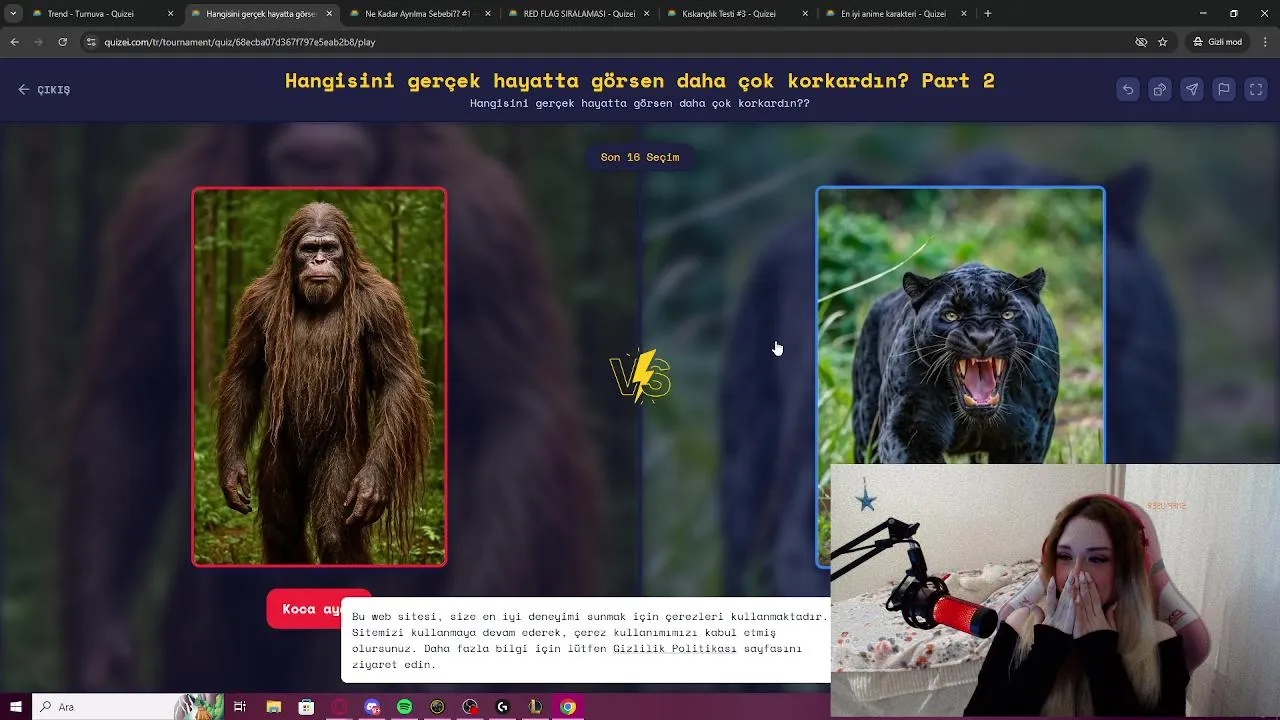Image resolution: width=1280 pixels, height=720 pixels.
Task: Open the Opera GX taskbar icon
Action: [339, 707]
